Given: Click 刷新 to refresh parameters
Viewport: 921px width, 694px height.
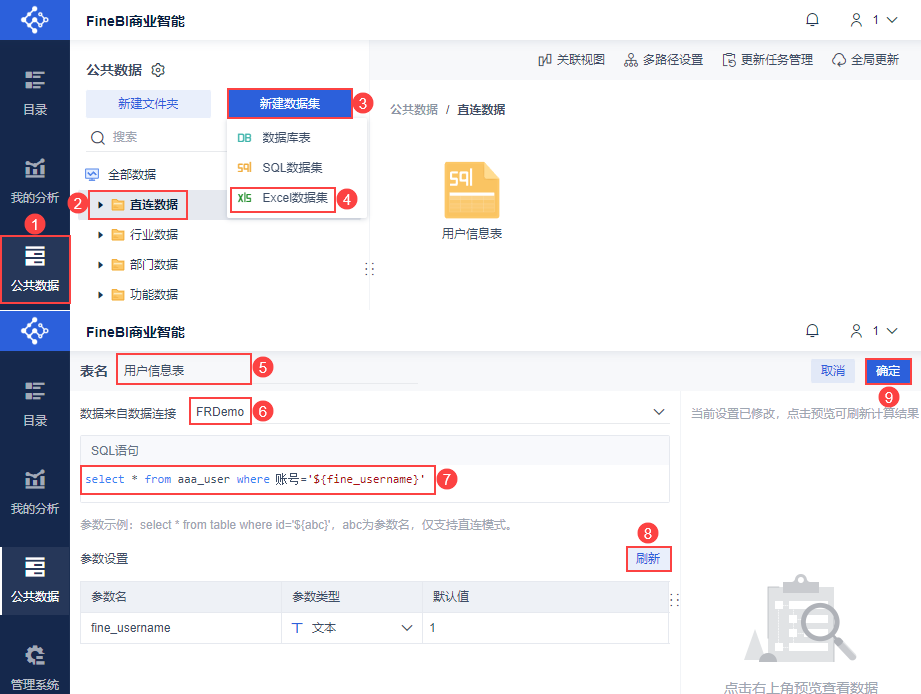Looking at the screenshot, I should tap(648, 558).
